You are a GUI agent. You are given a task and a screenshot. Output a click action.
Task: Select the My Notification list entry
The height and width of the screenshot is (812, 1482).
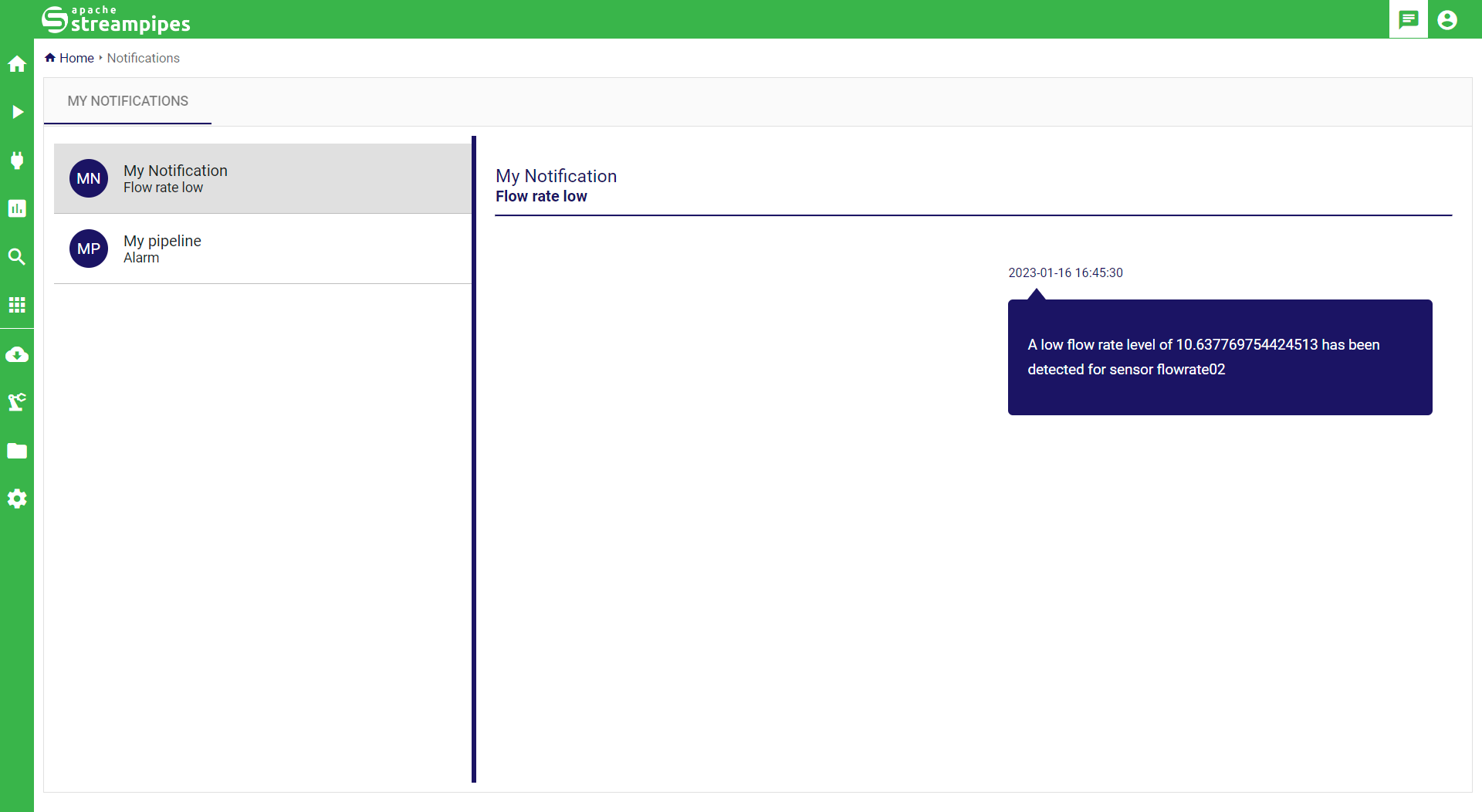point(262,178)
